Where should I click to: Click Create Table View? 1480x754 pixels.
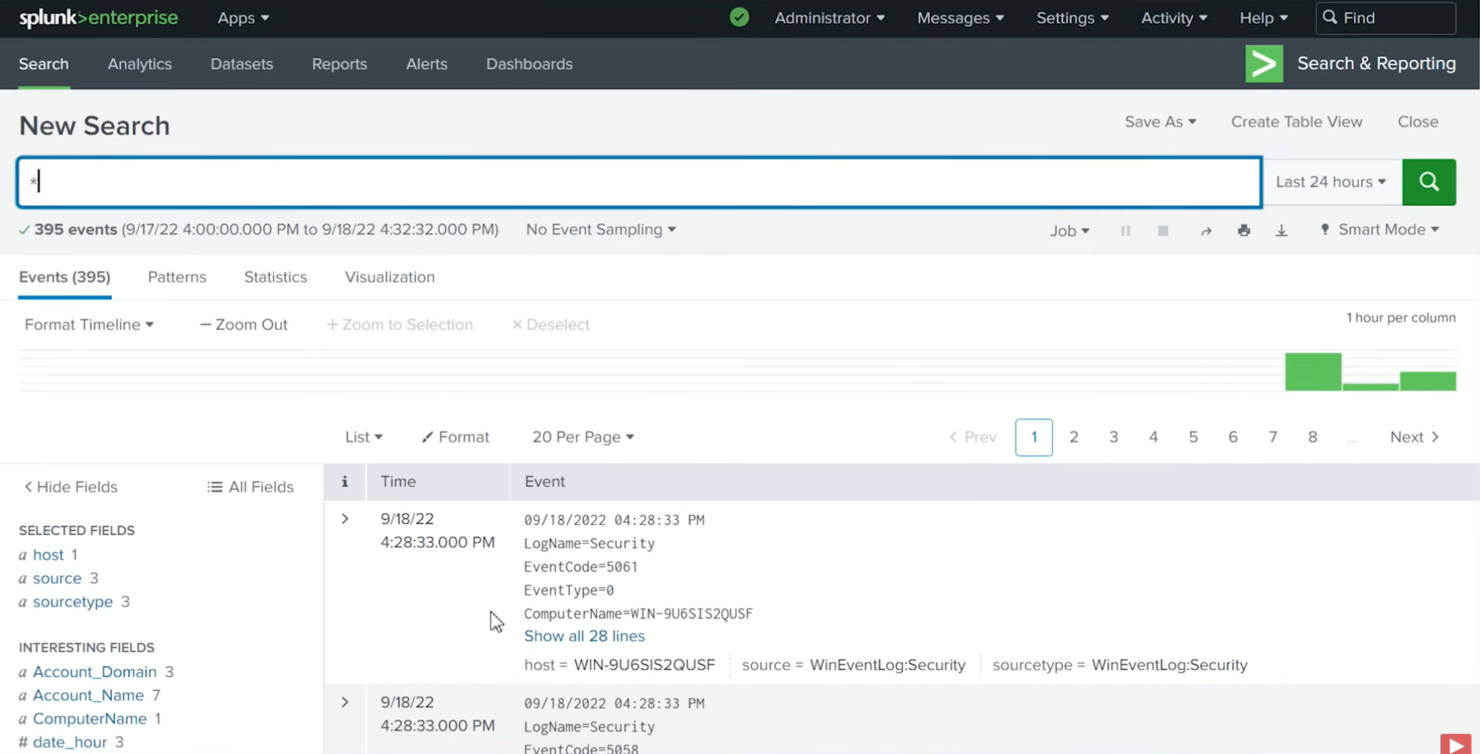coord(1296,122)
